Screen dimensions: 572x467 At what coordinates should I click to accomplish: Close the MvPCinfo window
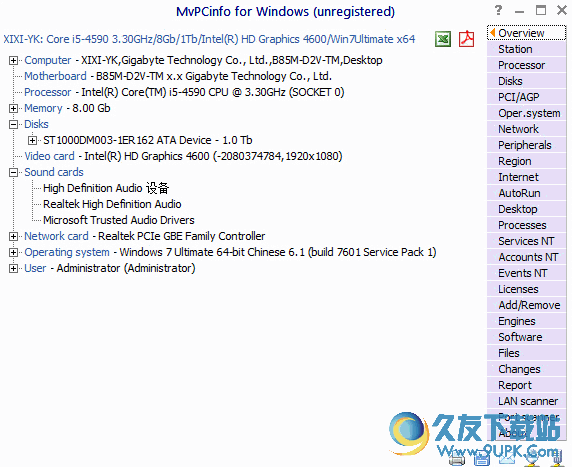pyautogui.click(x=562, y=10)
